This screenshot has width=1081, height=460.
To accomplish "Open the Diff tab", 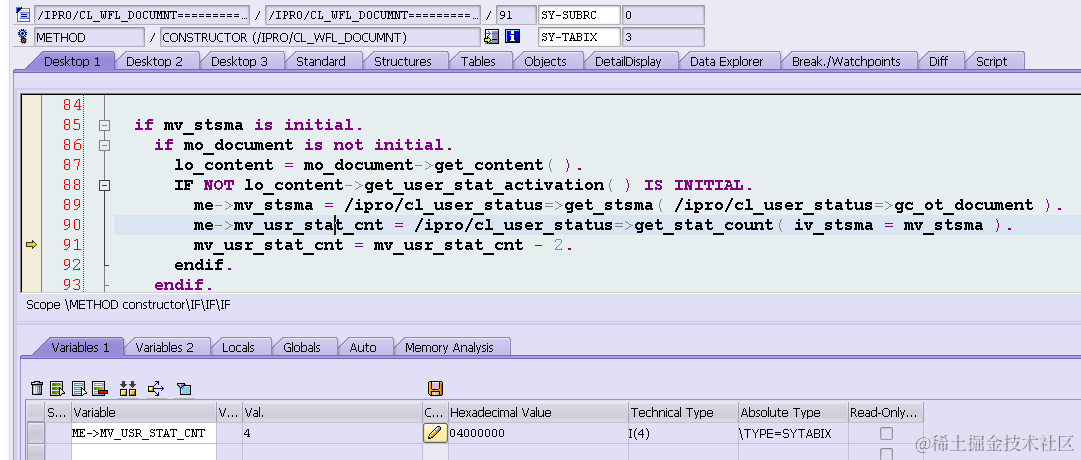I will 938,61.
